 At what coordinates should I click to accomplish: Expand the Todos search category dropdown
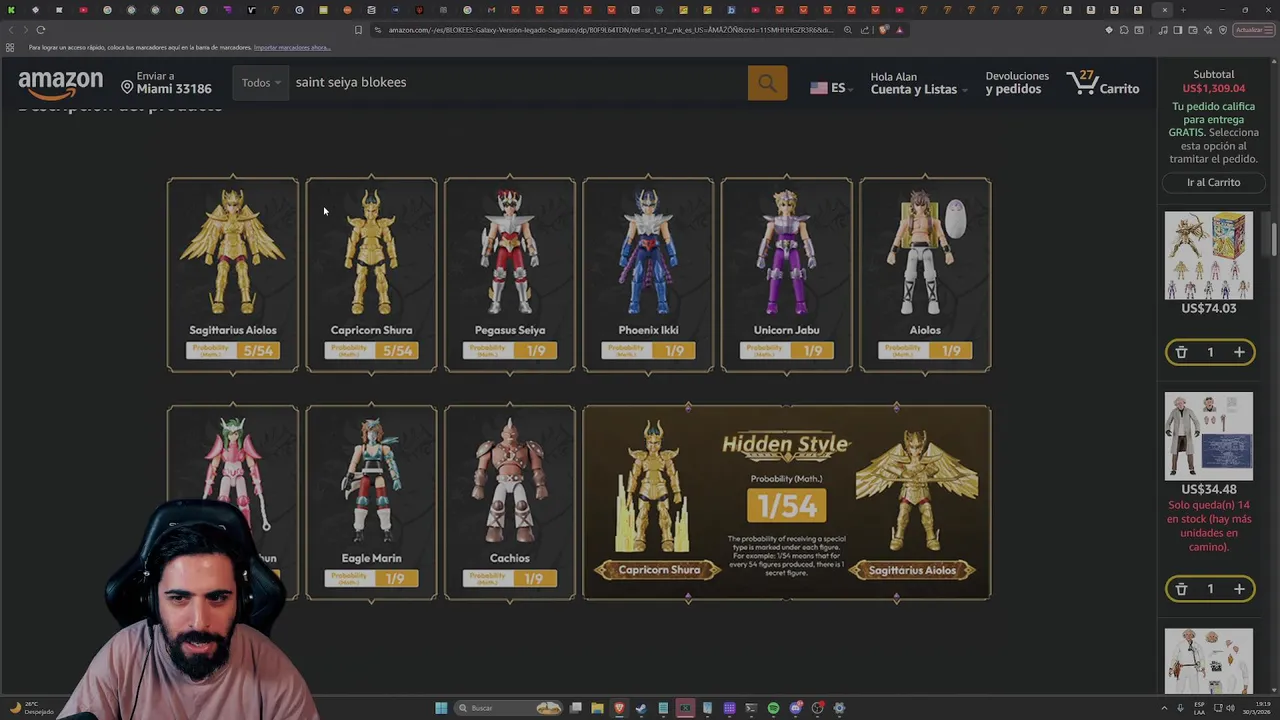(260, 83)
